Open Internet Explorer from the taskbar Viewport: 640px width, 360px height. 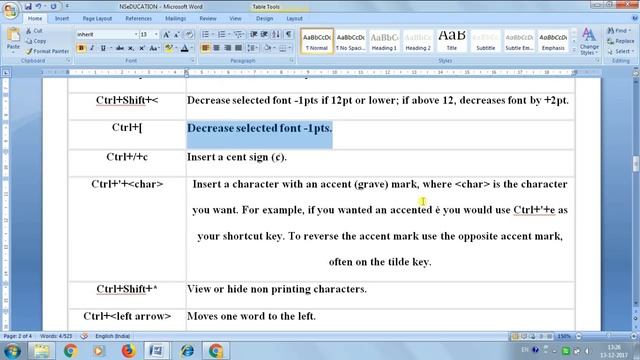tap(187, 351)
